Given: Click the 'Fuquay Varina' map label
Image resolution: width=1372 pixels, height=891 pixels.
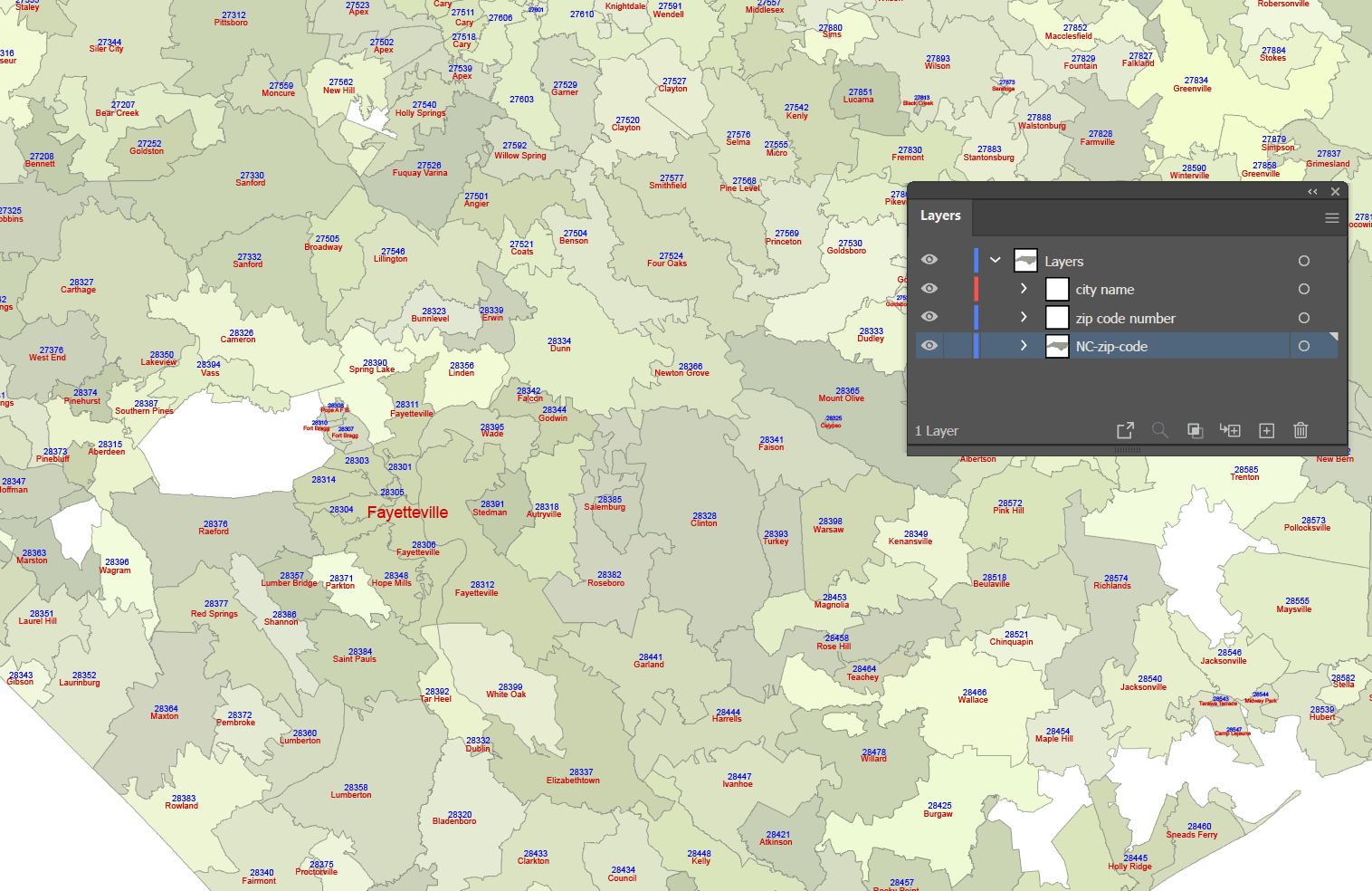Looking at the screenshot, I should [420, 173].
